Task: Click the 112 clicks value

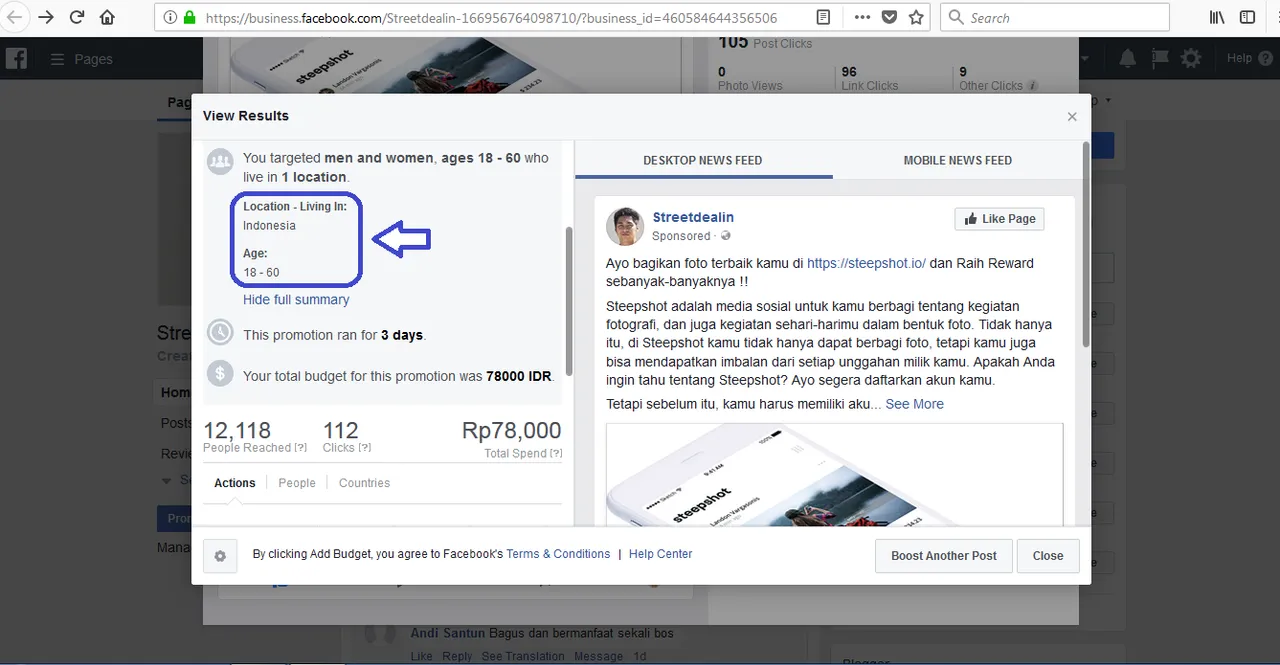Action: click(340, 431)
